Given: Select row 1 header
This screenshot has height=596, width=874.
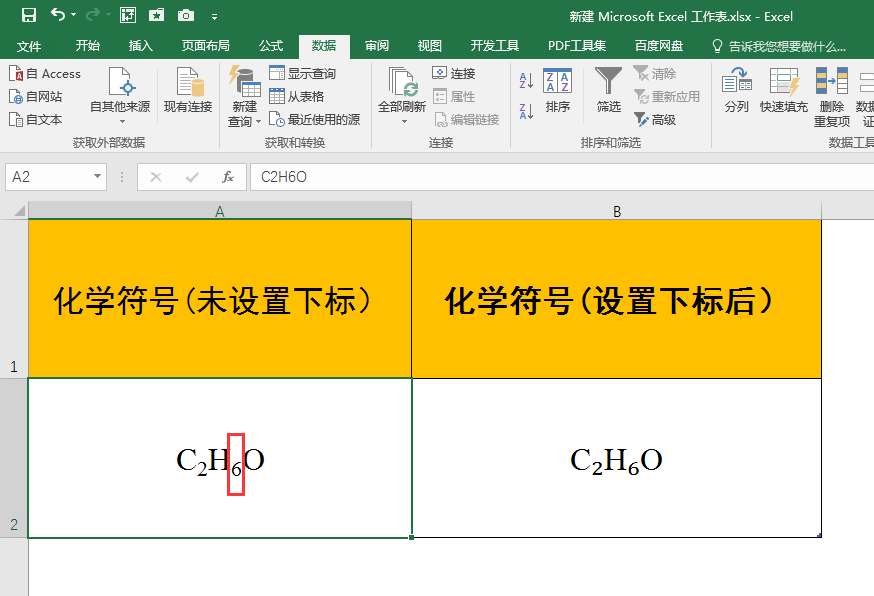Looking at the screenshot, I should (x=14, y=299).
